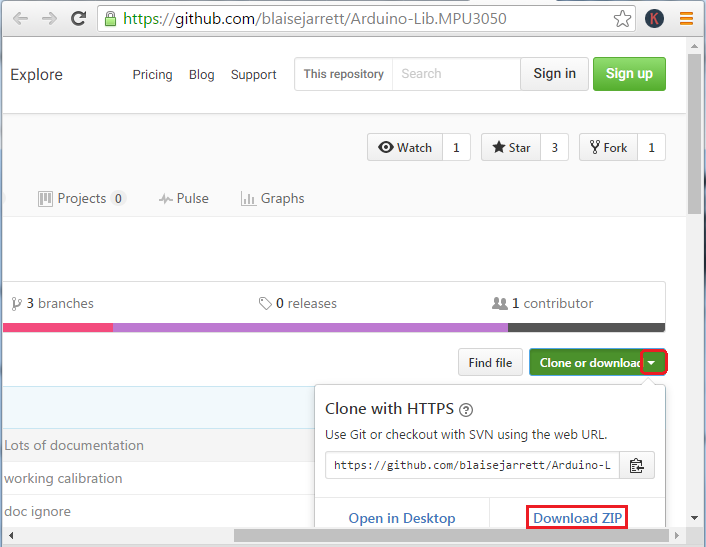Click the Find file button
This screenshot has width=706, height=547.
click(x=490, y=362)
